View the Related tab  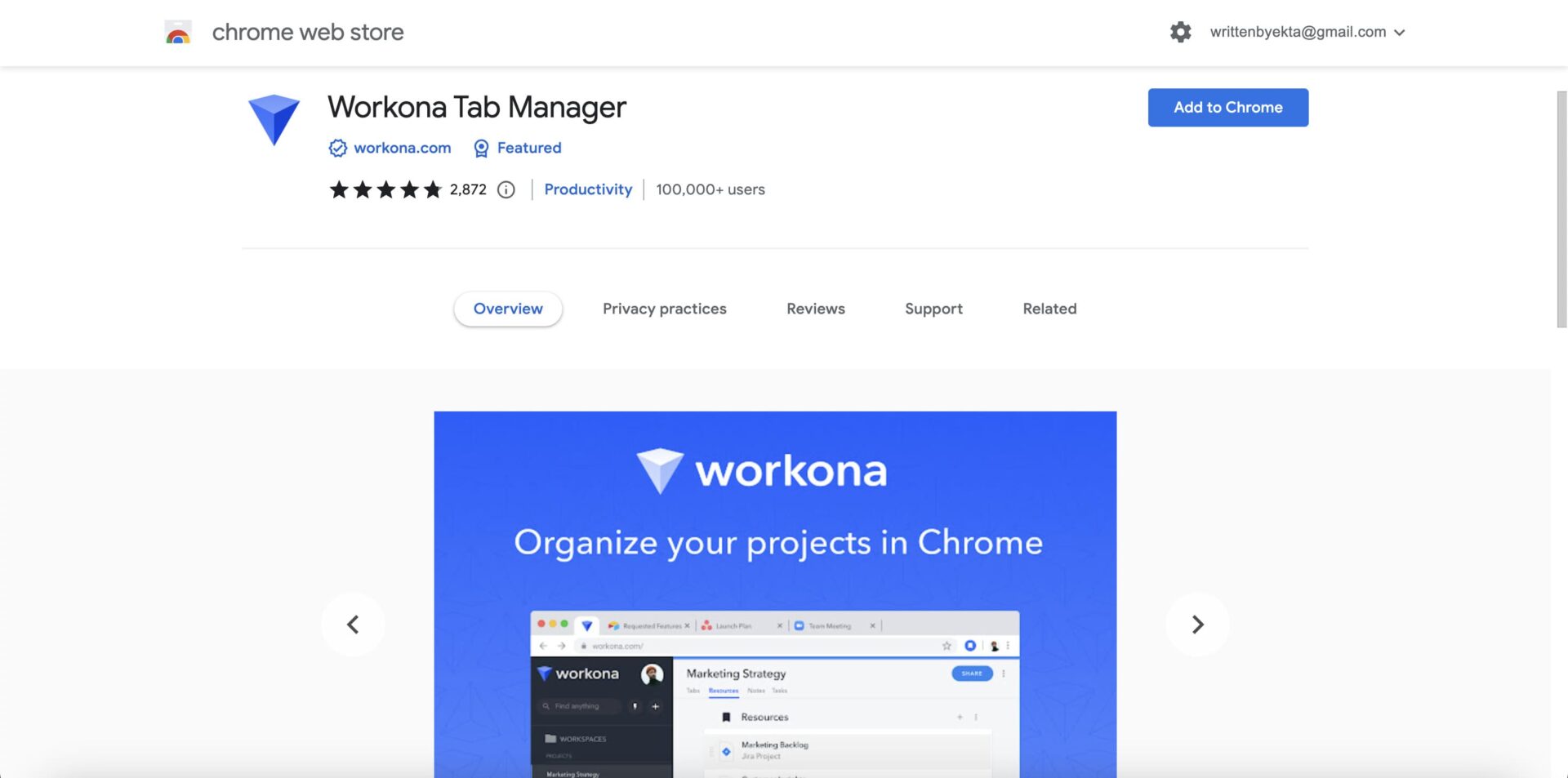point(1049,309)
